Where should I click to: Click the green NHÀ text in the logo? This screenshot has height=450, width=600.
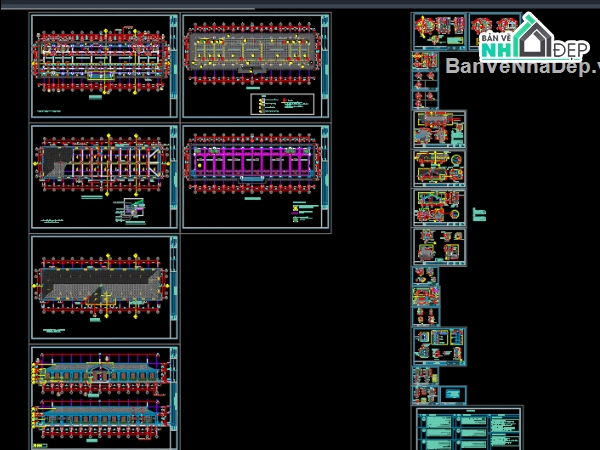click(x=497, y=49)
